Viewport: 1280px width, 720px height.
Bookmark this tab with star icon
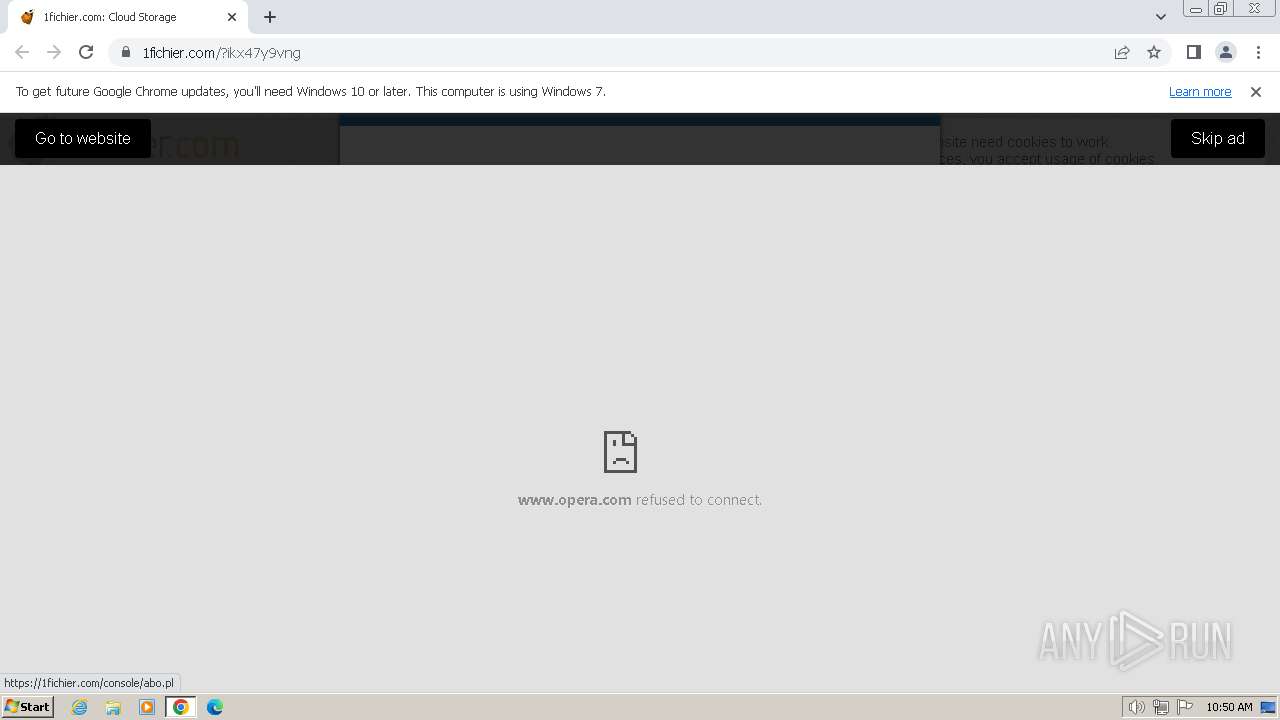1154,52
